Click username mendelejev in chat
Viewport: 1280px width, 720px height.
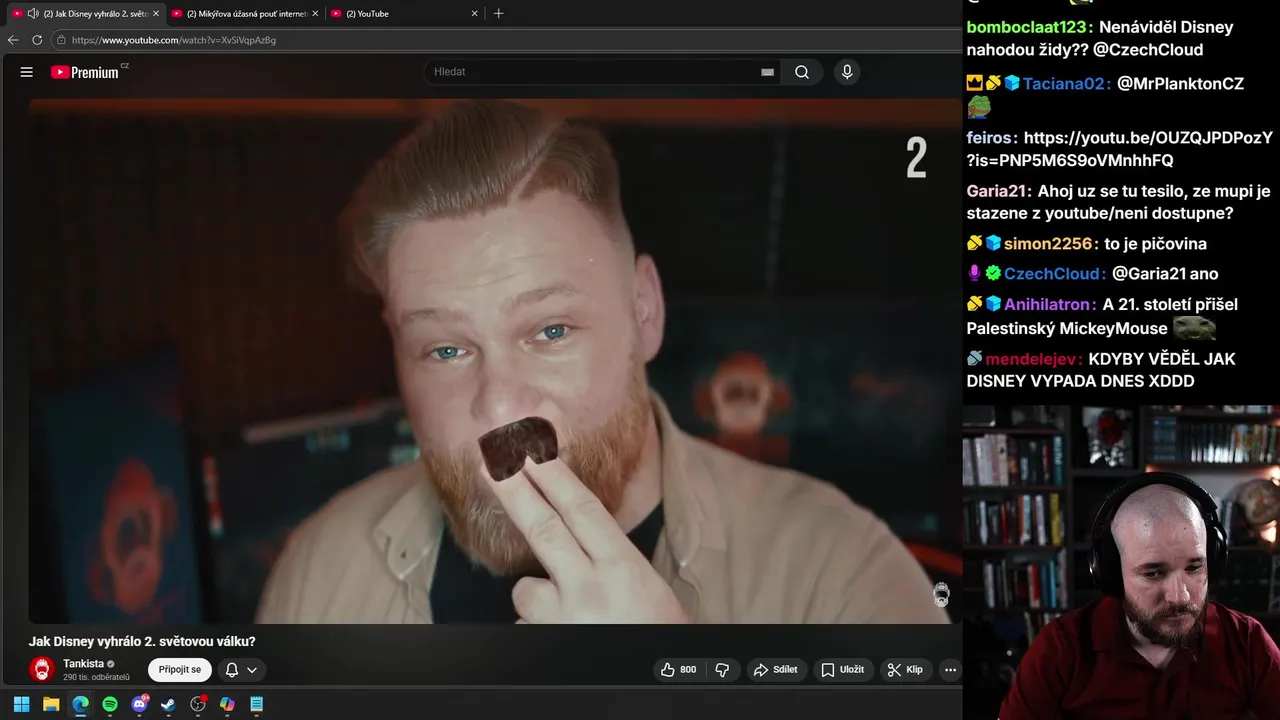(x=1030, y=359)
